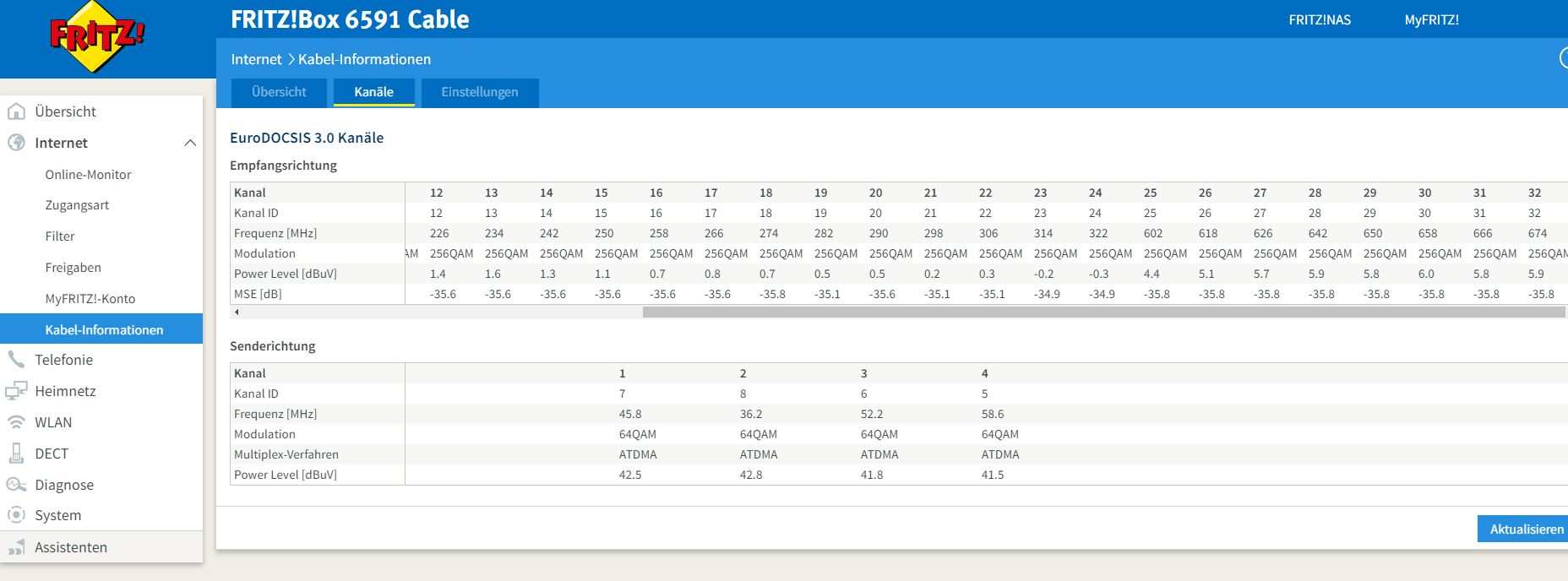Click the Assistenten wizard icon

click(16, 547)
